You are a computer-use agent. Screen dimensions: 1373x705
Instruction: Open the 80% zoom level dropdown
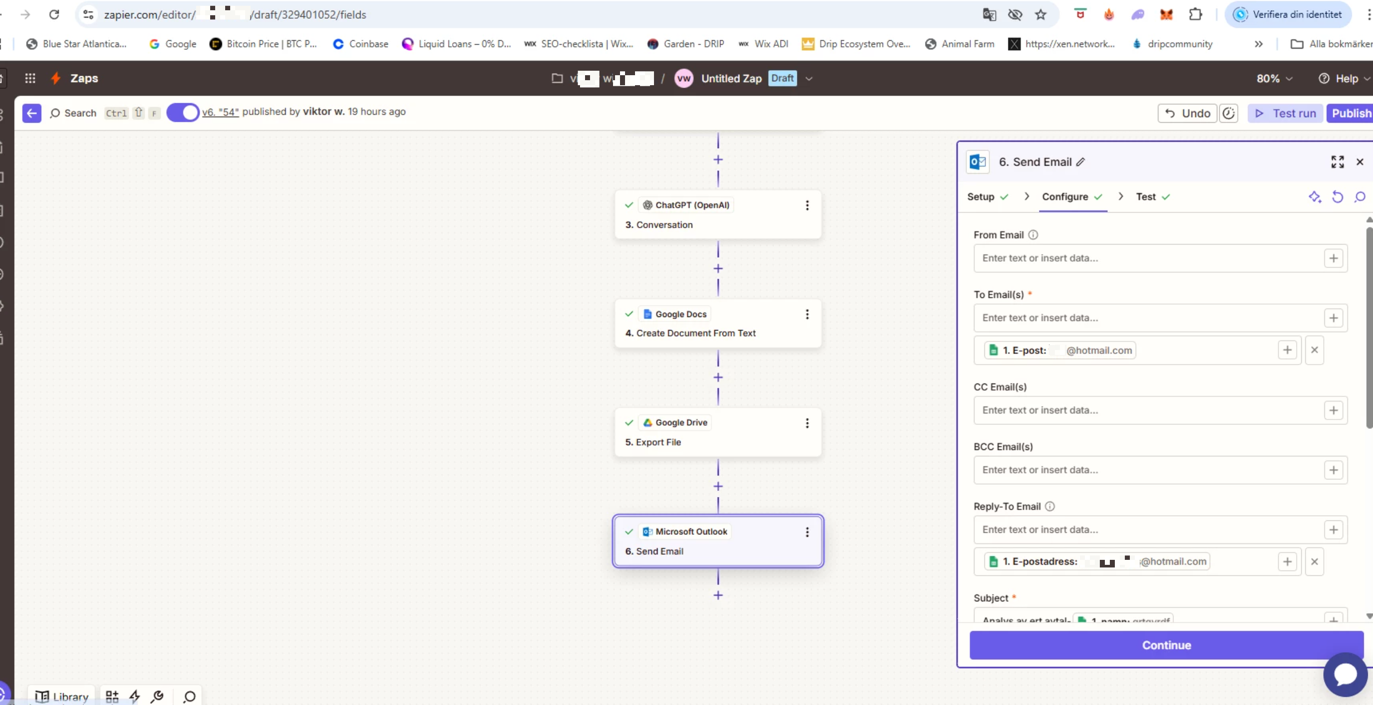click(1274, 78)
